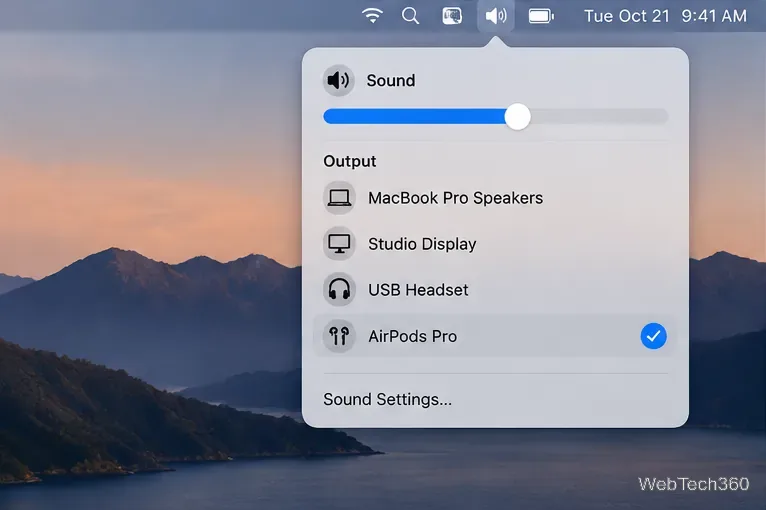Image resolution: width=766 pixels, height=510 pixels.
Task: Set volume higher on slider track
Action: 599,117
